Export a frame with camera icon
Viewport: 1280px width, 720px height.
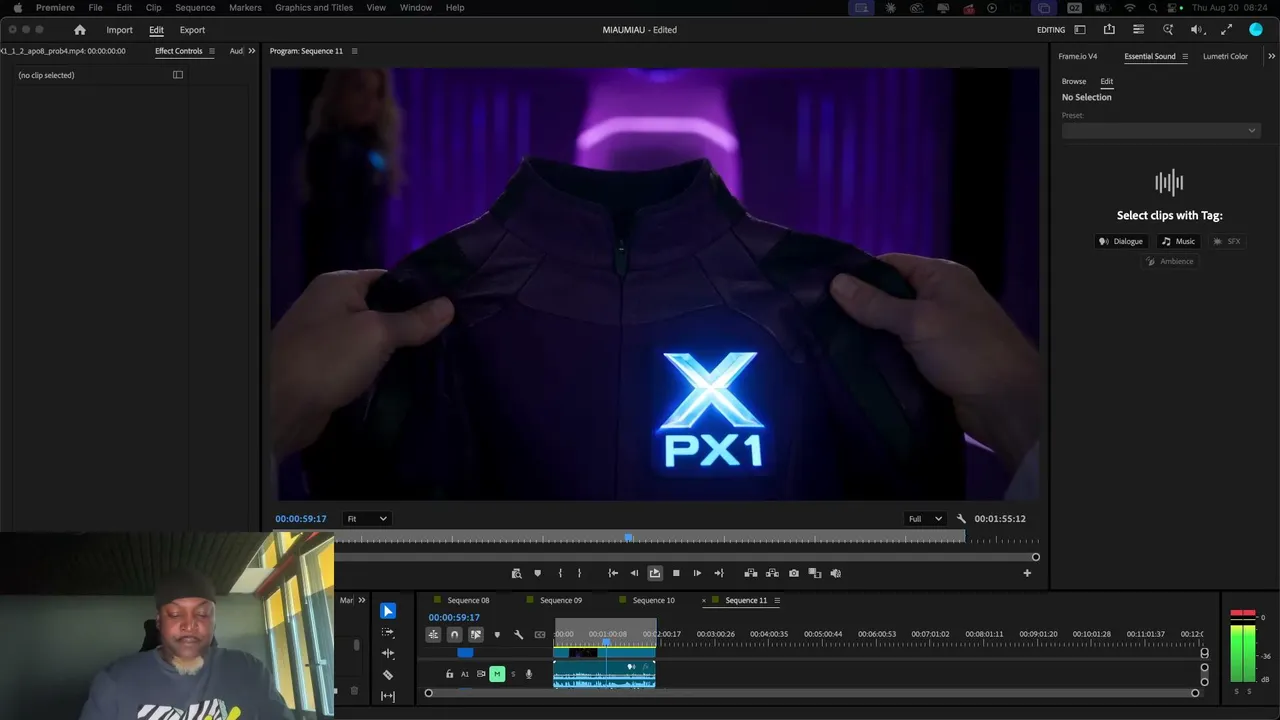[794, 573]
